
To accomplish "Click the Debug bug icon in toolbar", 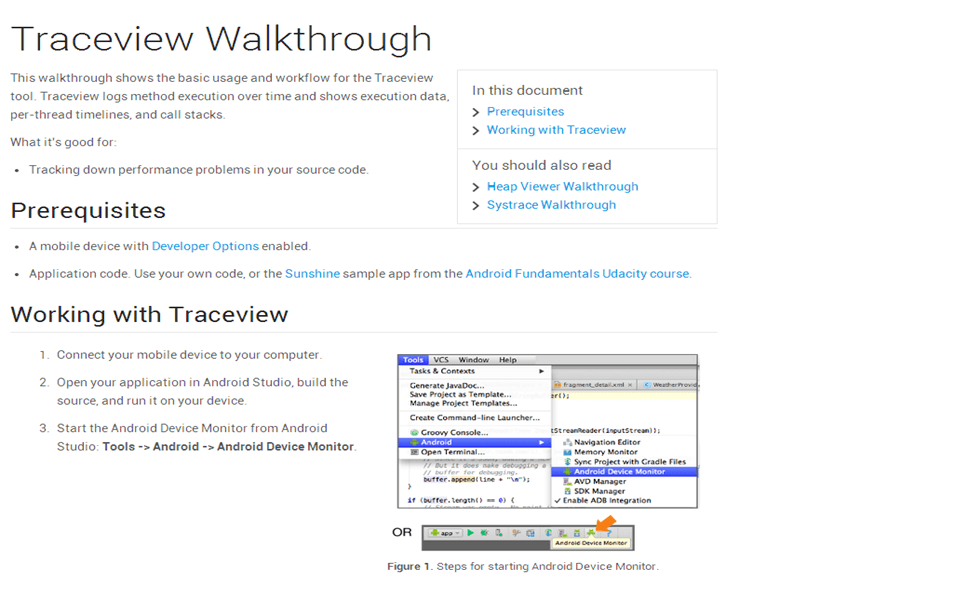I will coord(484,533).
